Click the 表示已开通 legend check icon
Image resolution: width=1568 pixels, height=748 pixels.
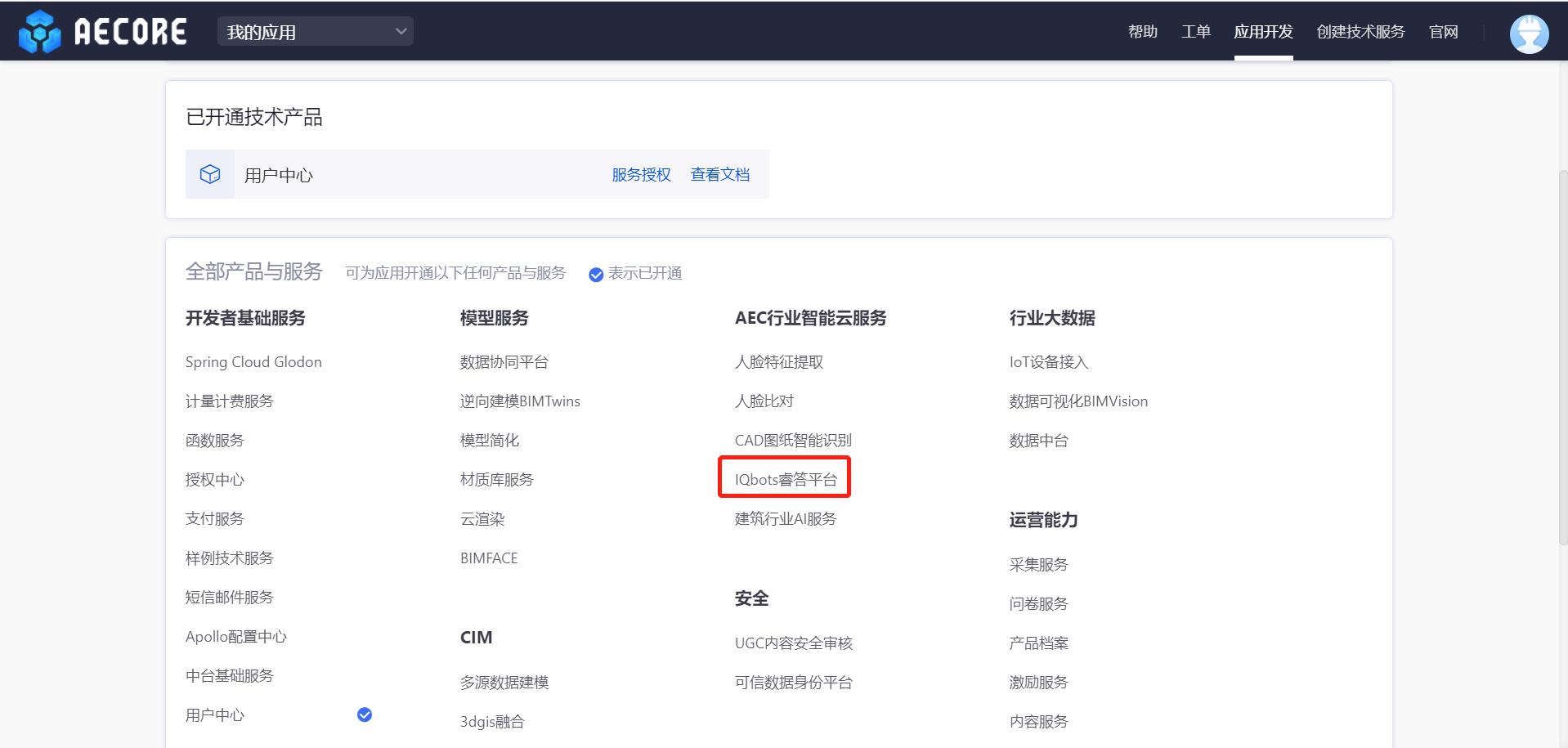596,275
